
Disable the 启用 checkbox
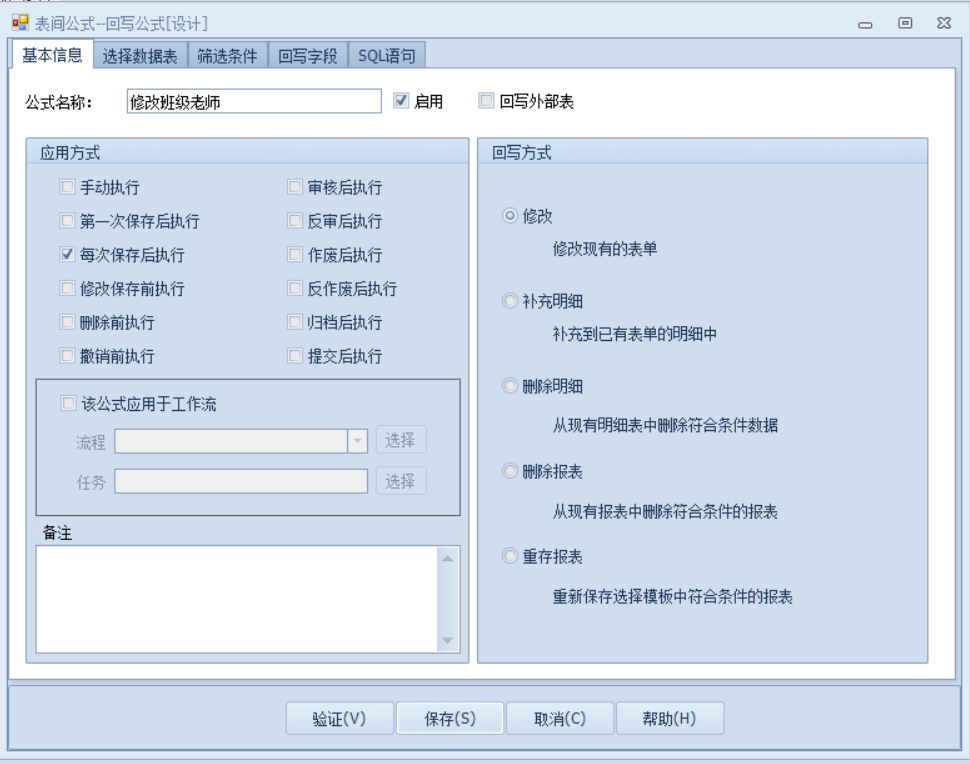click(x=401, y=101)
